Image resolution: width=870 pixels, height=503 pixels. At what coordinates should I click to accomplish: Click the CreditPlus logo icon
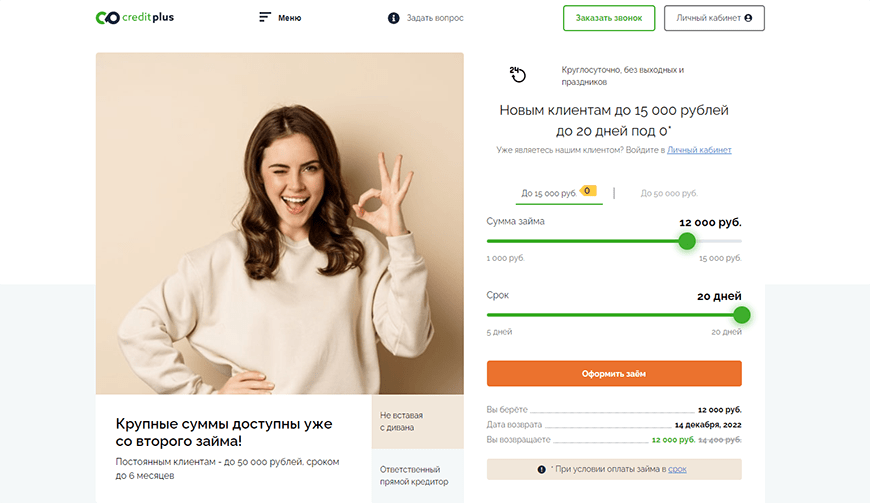108,18
